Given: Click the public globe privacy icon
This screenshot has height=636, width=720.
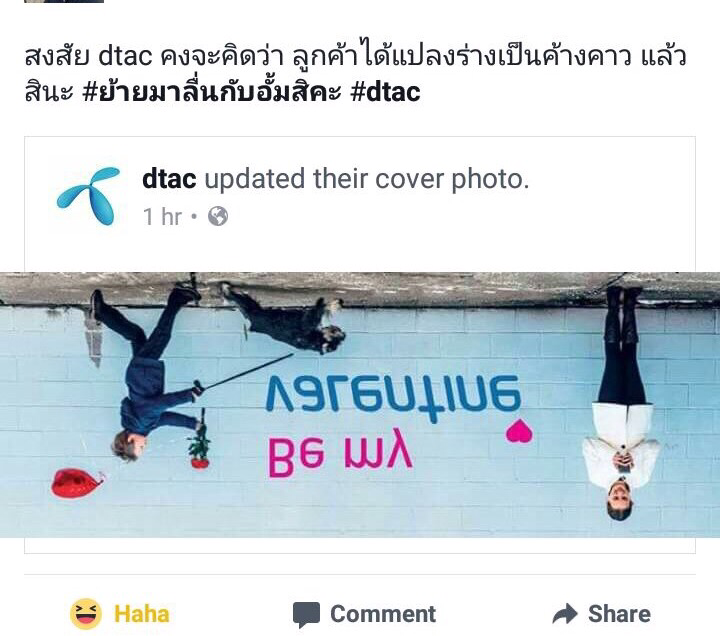Looking at the screenshot, I should point(218,216).
